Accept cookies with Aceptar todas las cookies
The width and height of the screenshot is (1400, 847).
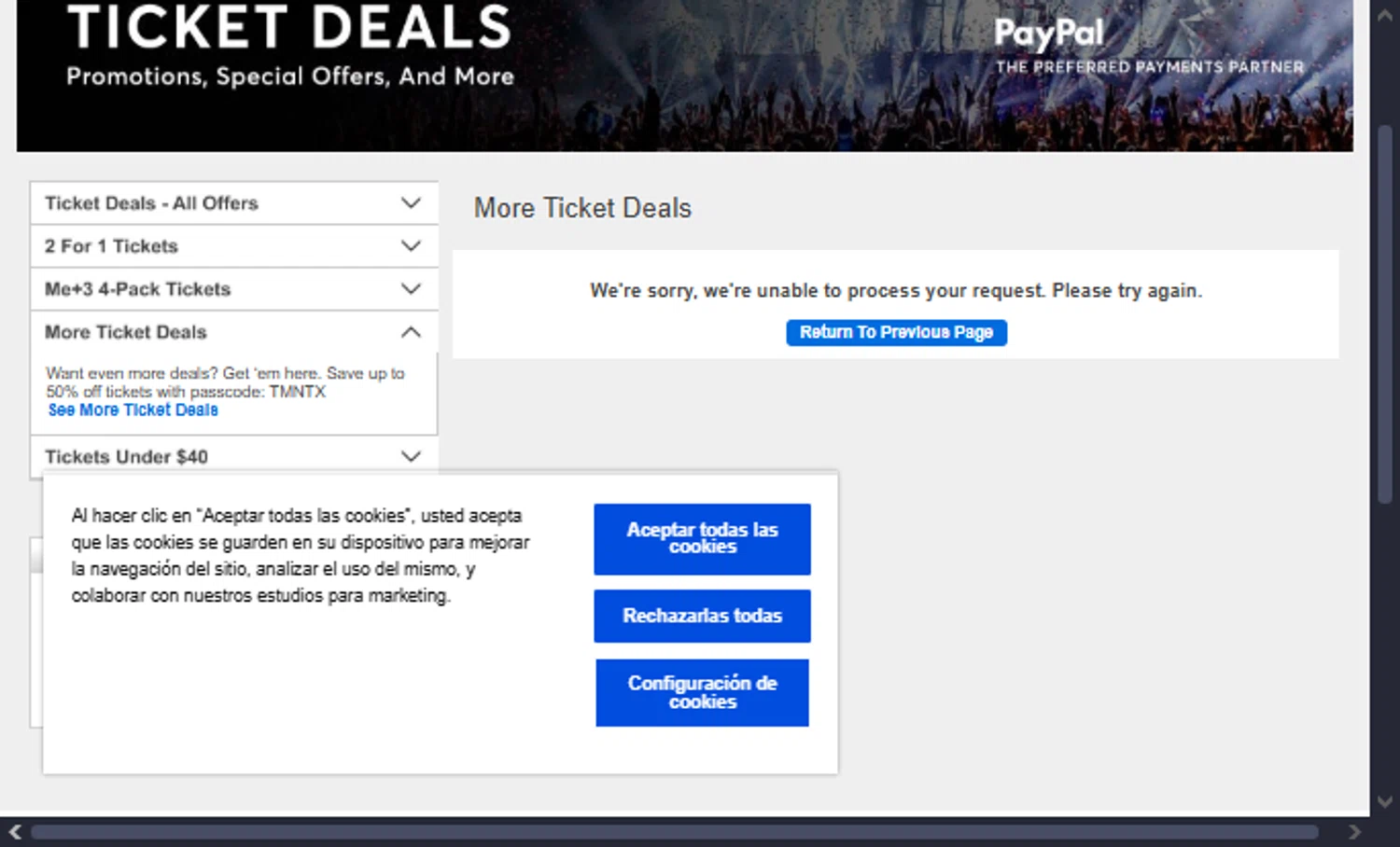702,539
